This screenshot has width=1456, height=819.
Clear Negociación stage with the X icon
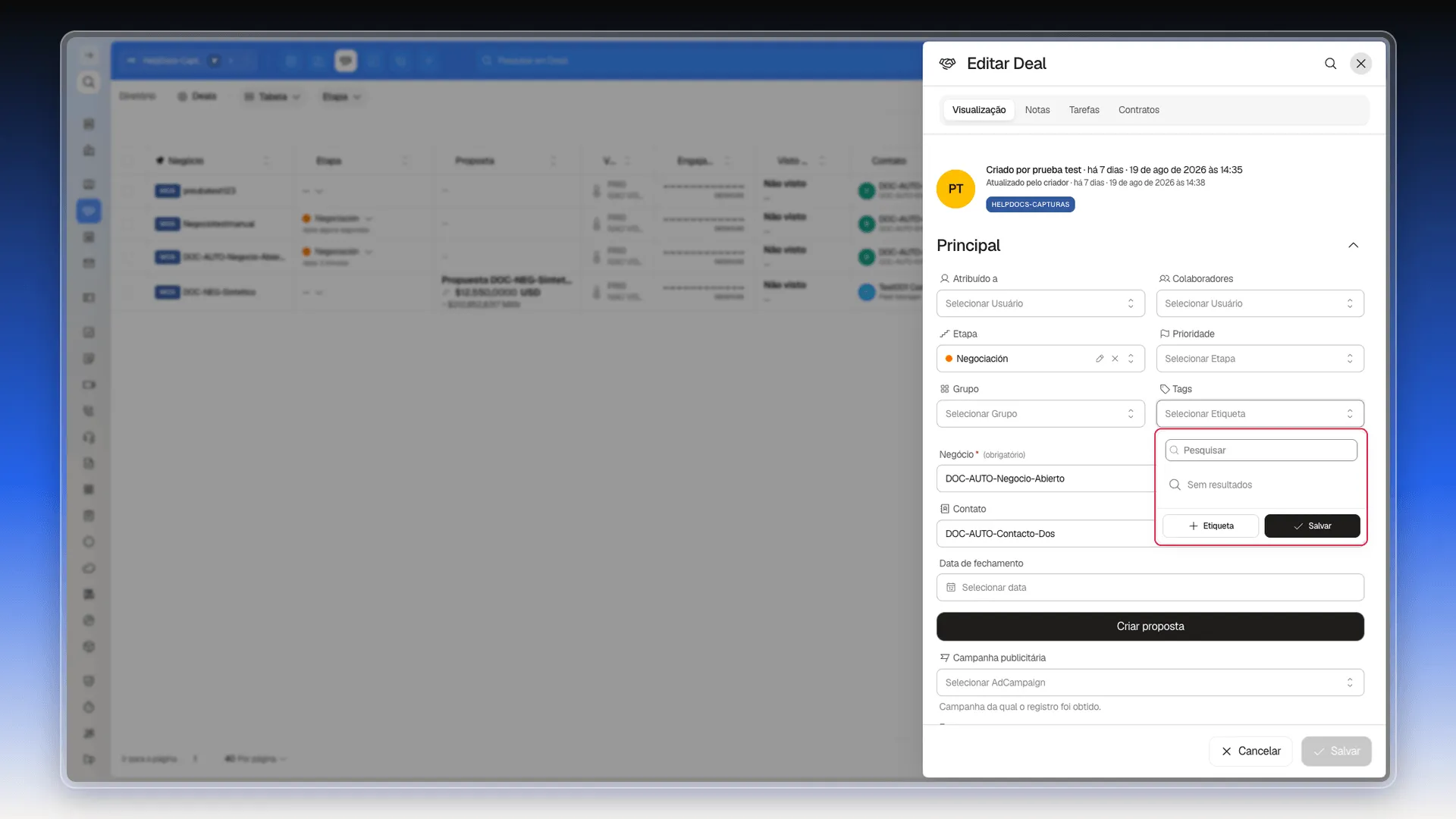pos(1115,359)
